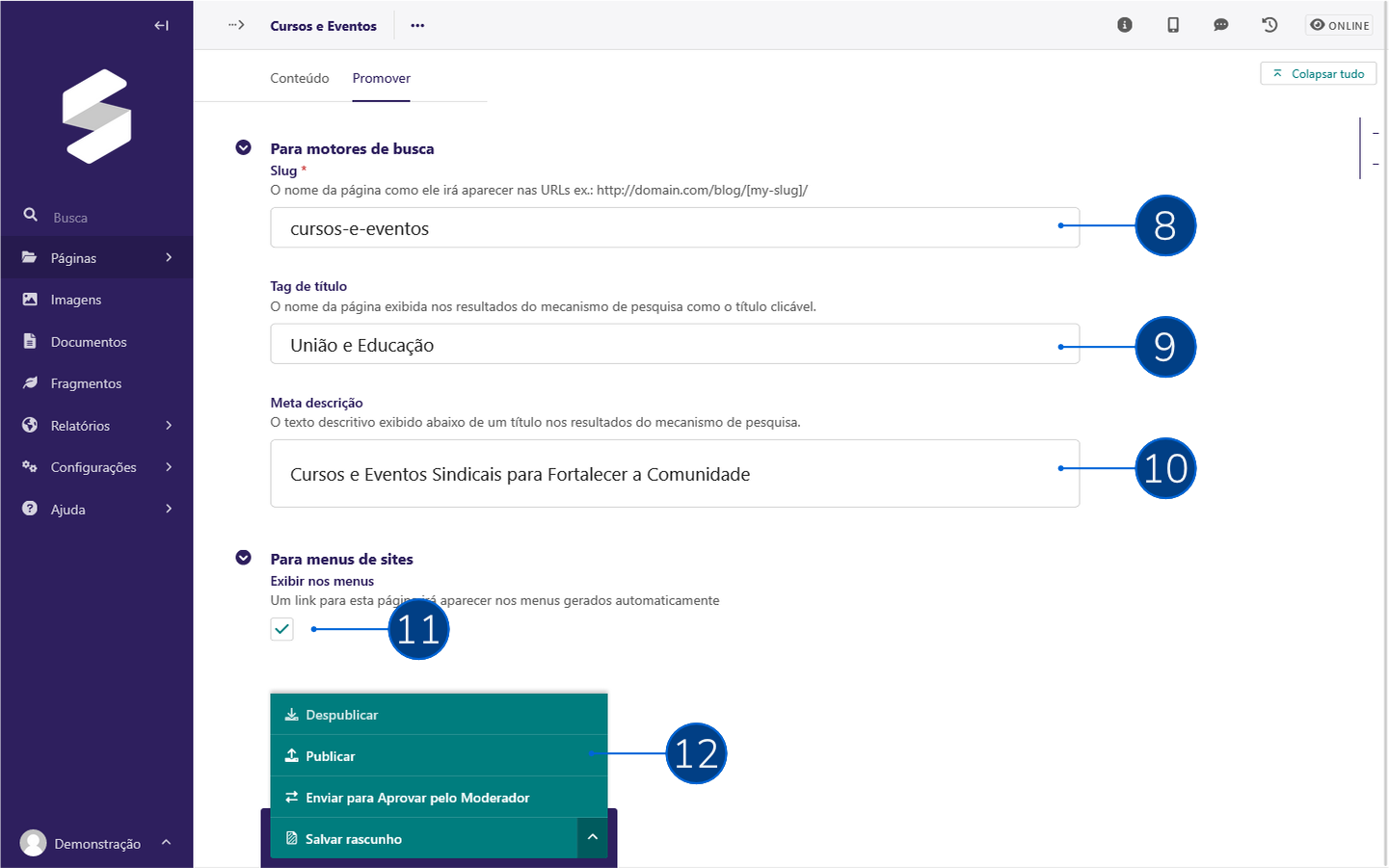Open the ellipsis menu next to Cursos e Eventos
The width and height of the screenshot is (1389, 868).
416,25
